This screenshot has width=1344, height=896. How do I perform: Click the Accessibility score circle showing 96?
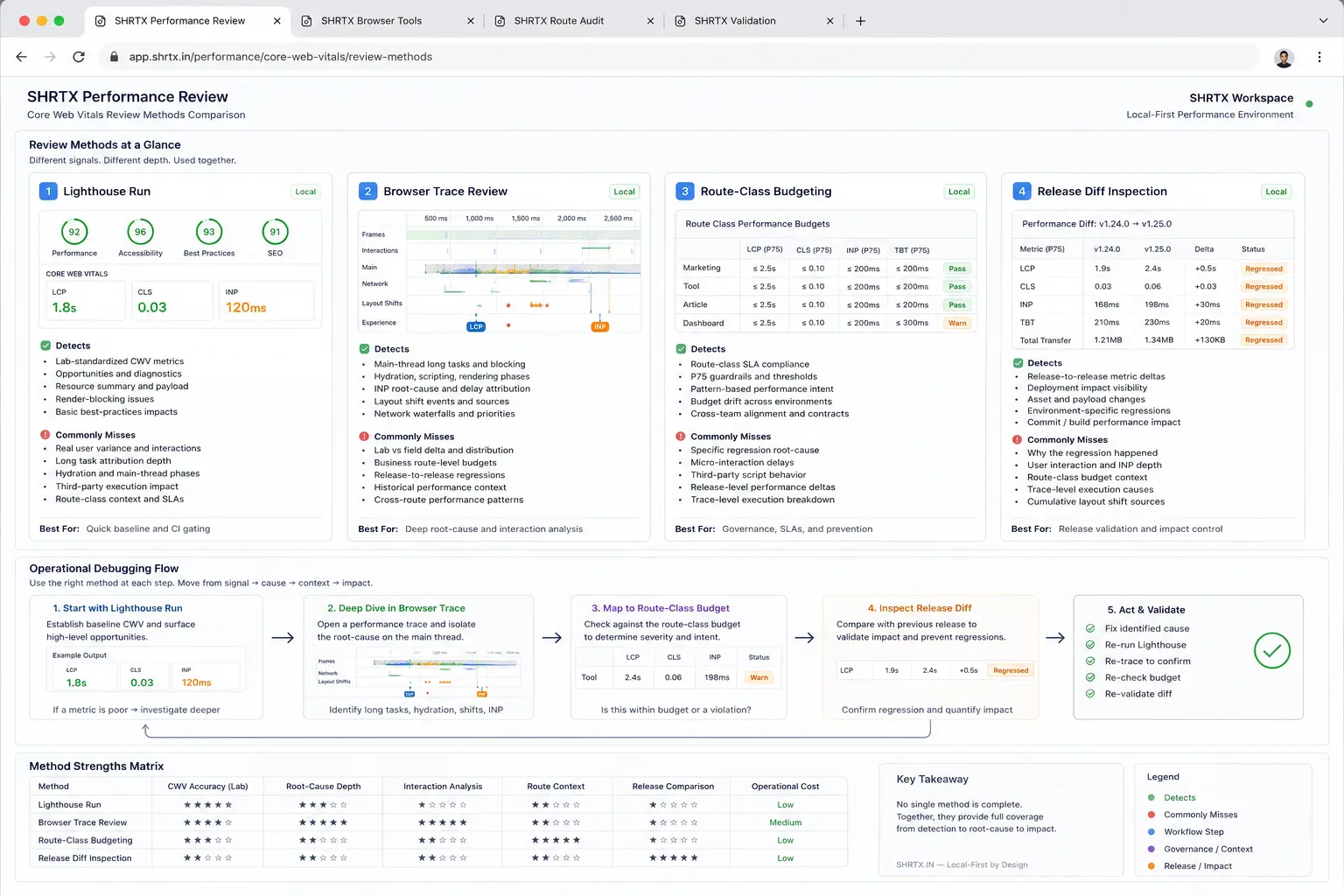point(140,232)
